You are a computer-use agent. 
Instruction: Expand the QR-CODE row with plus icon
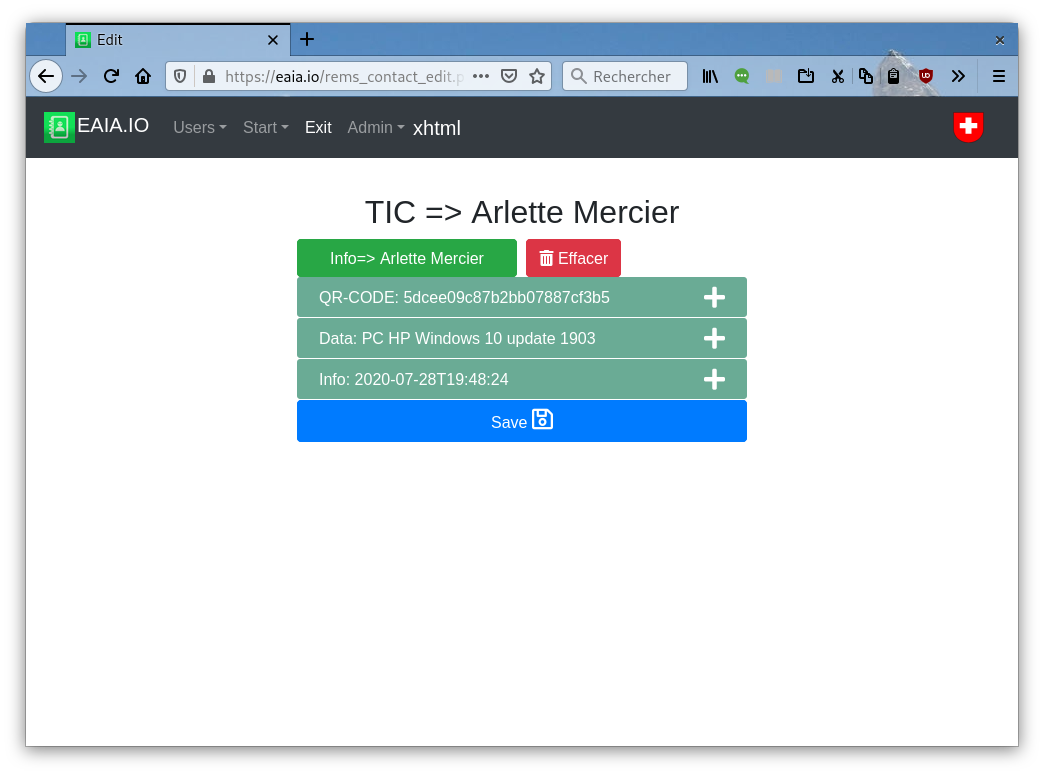714,297
